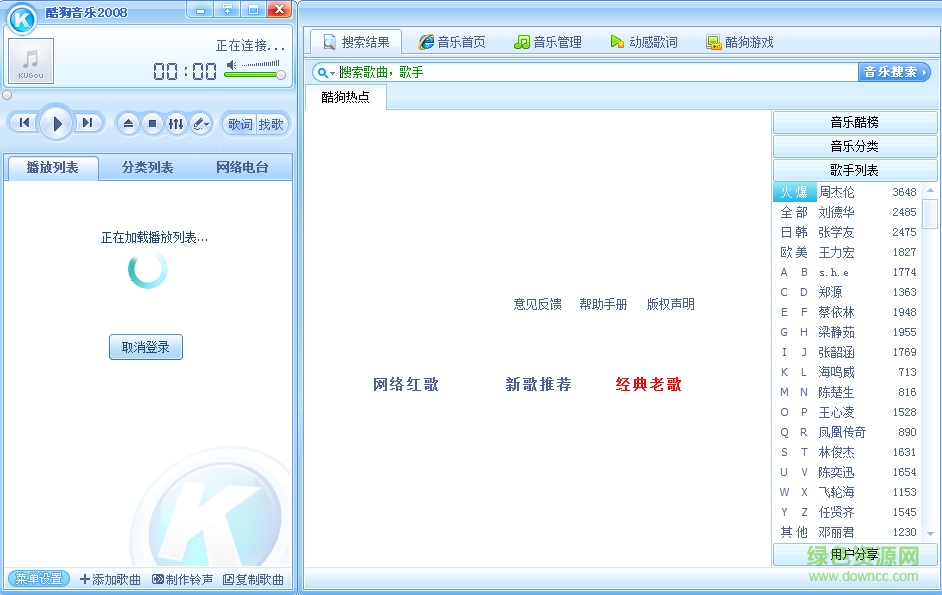Click the stop playback icon

pyautogui.click(x=151, y=124)
